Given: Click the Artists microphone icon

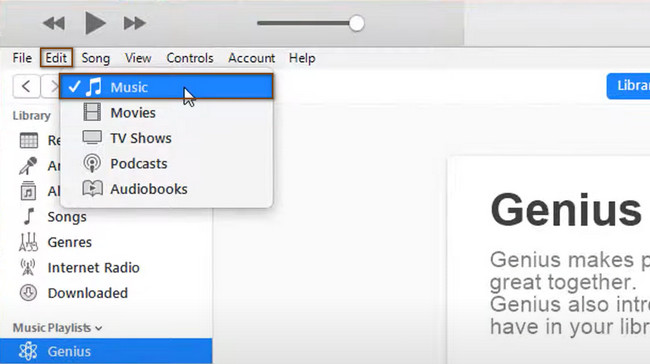Looking at the screenshot, I should click(28, 166).
